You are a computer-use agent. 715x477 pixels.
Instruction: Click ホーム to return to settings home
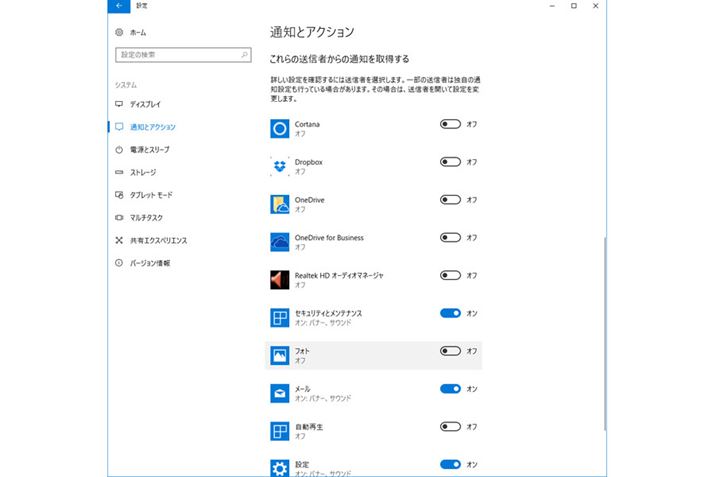pyautogui.click(x=137, y=33)
